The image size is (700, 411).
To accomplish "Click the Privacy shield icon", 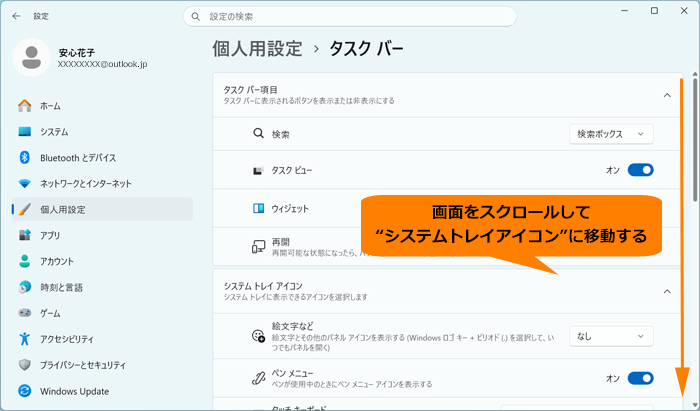I will (x=25, y=365).
